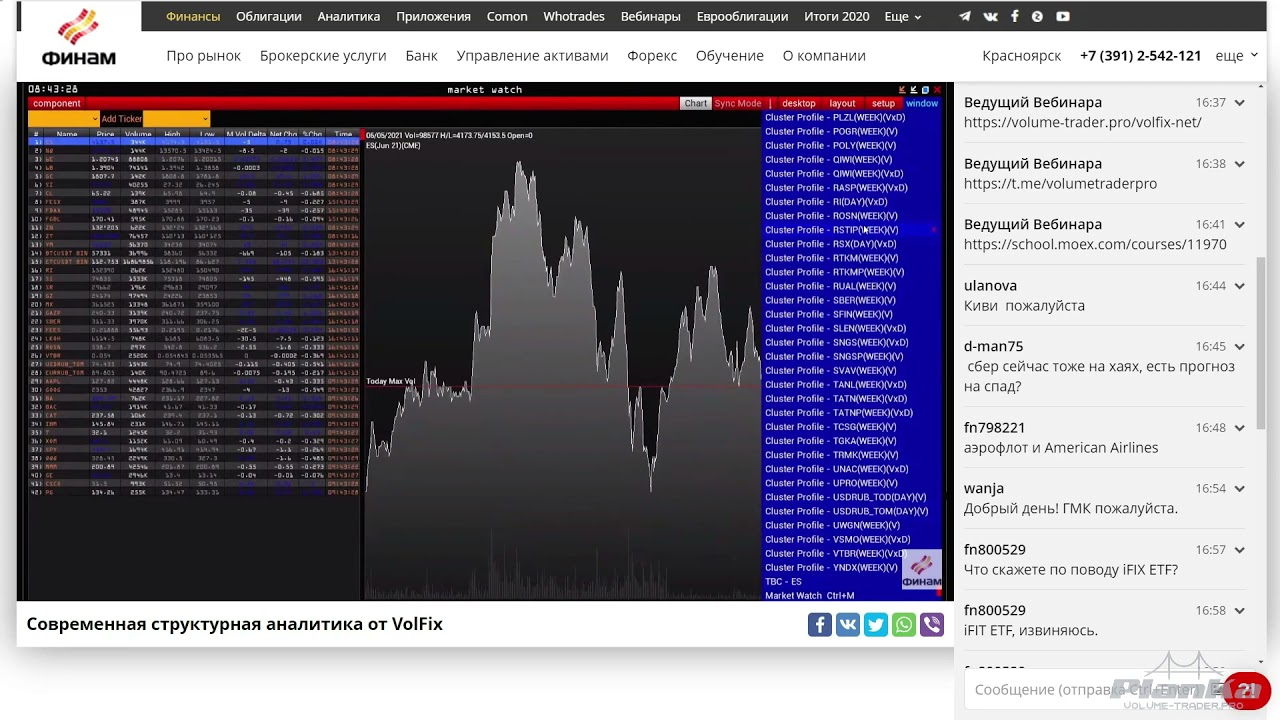Open the setup menu in market watch

pyautogui.click(x=883, y=103)
